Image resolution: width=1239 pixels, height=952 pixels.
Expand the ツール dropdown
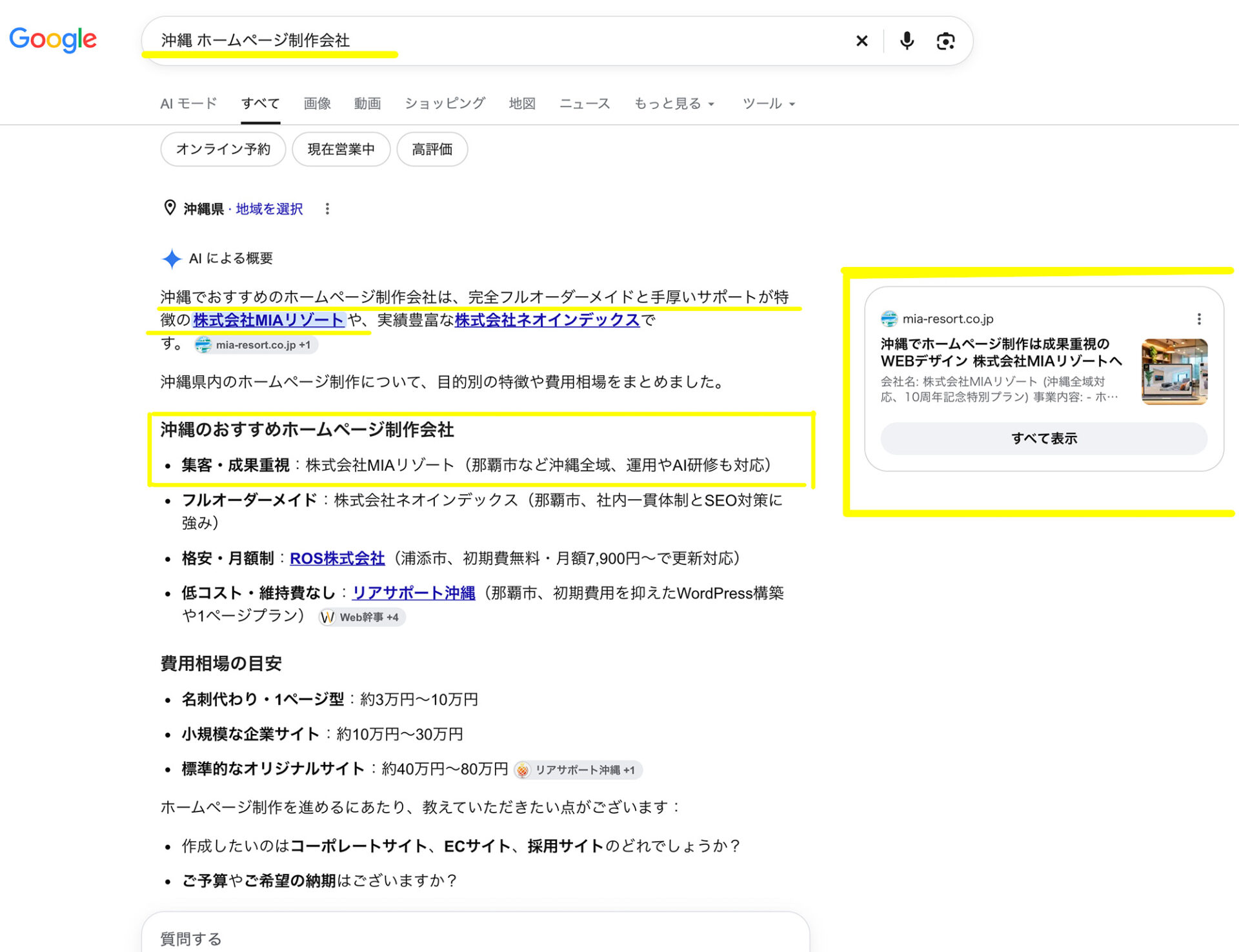[769, 103]
